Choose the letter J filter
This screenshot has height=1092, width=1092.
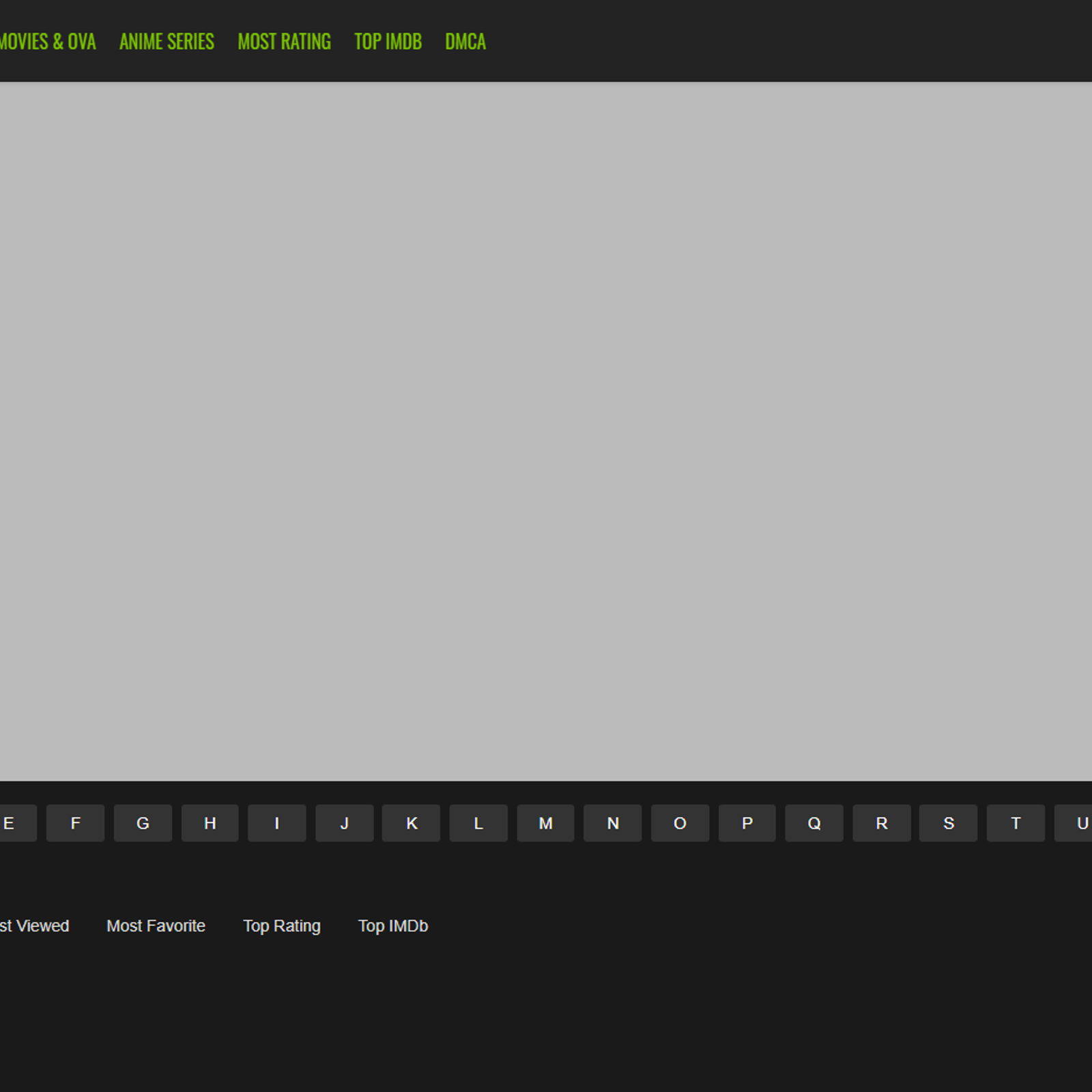tap(344, 823)
